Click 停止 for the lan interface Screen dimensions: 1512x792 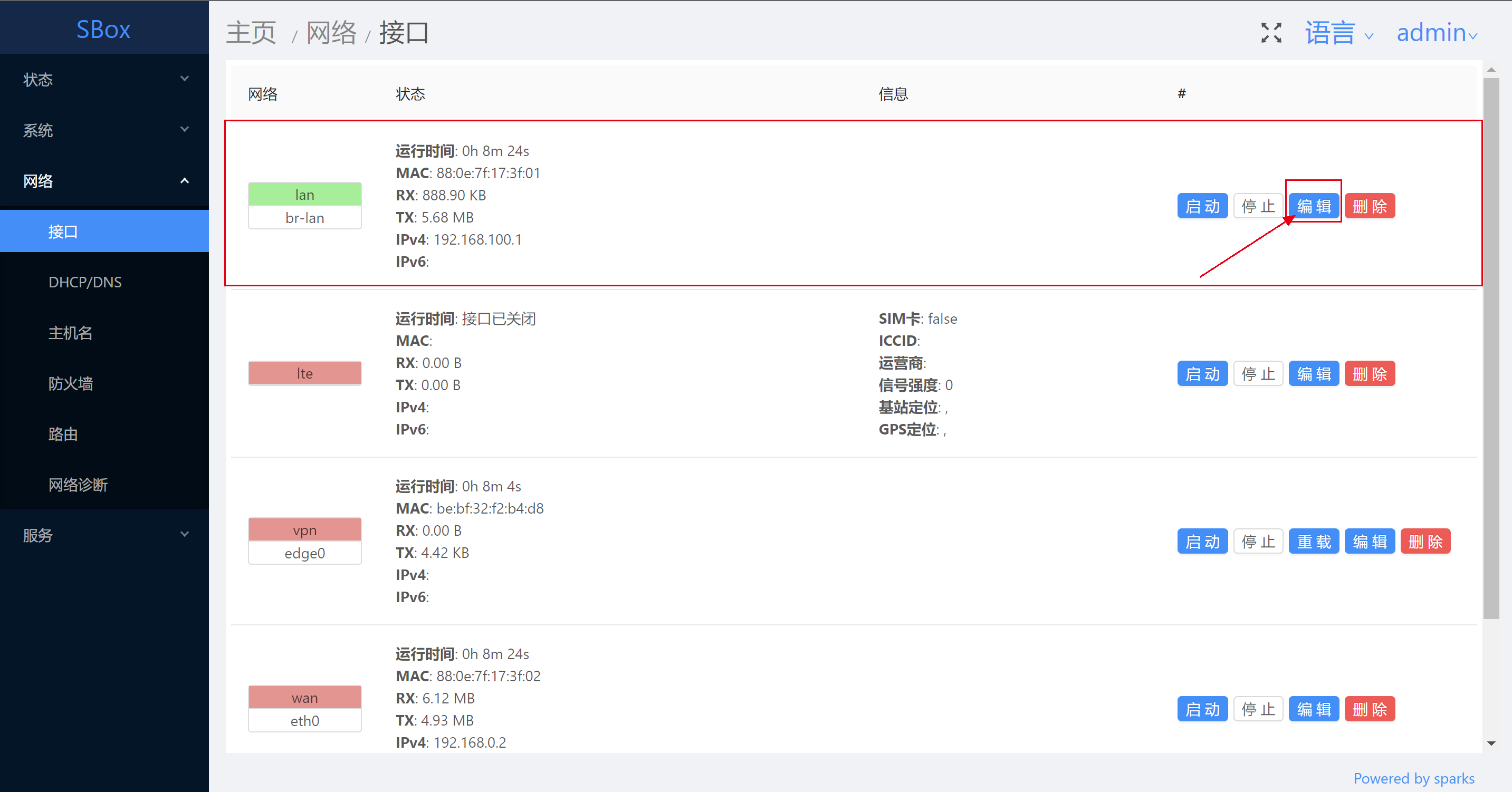pyautogui.click(x=1258, y=206)
